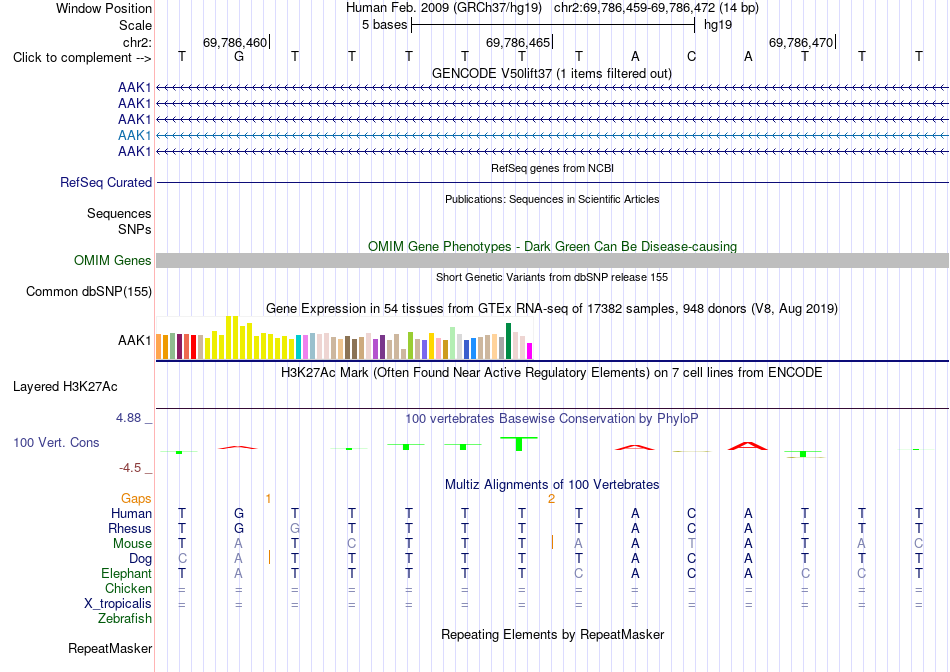Click 'RefSeq genes from NCBI' track title
The width and height of the screenshot is (950, 672).
coord(552,168)
